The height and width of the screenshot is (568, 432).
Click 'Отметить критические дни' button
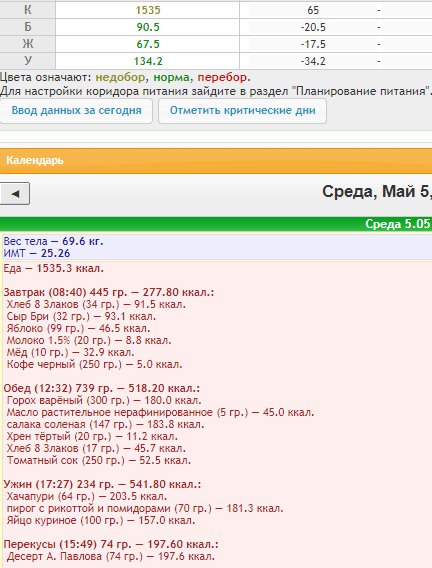coord(242,110)
